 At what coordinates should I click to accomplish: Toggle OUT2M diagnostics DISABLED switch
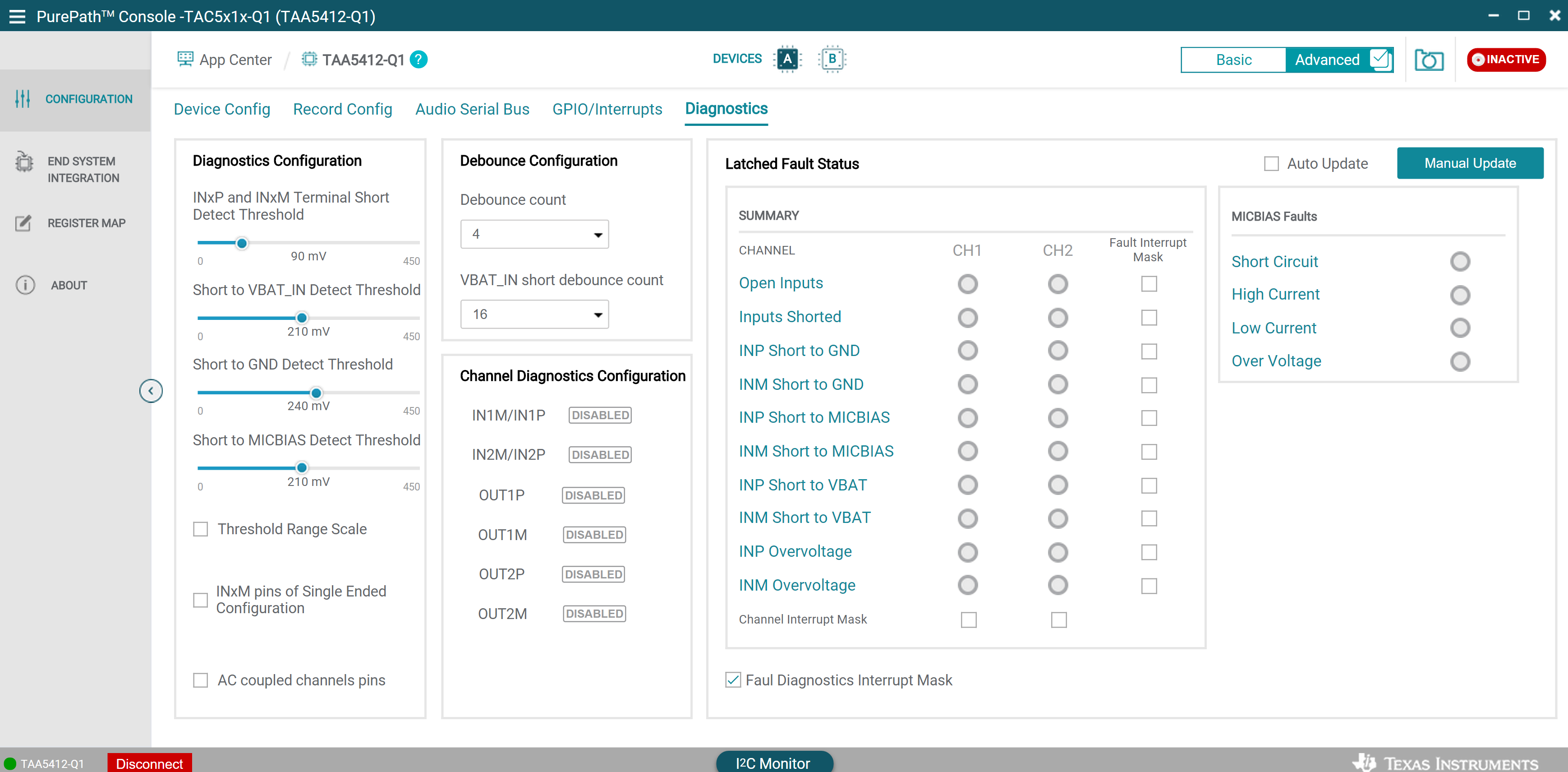(x=594, y=614)
